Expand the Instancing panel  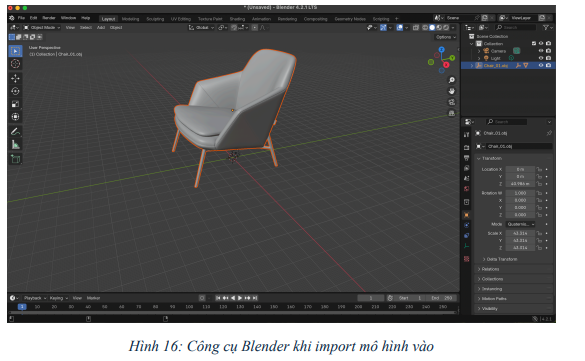[x=514, y=289]
